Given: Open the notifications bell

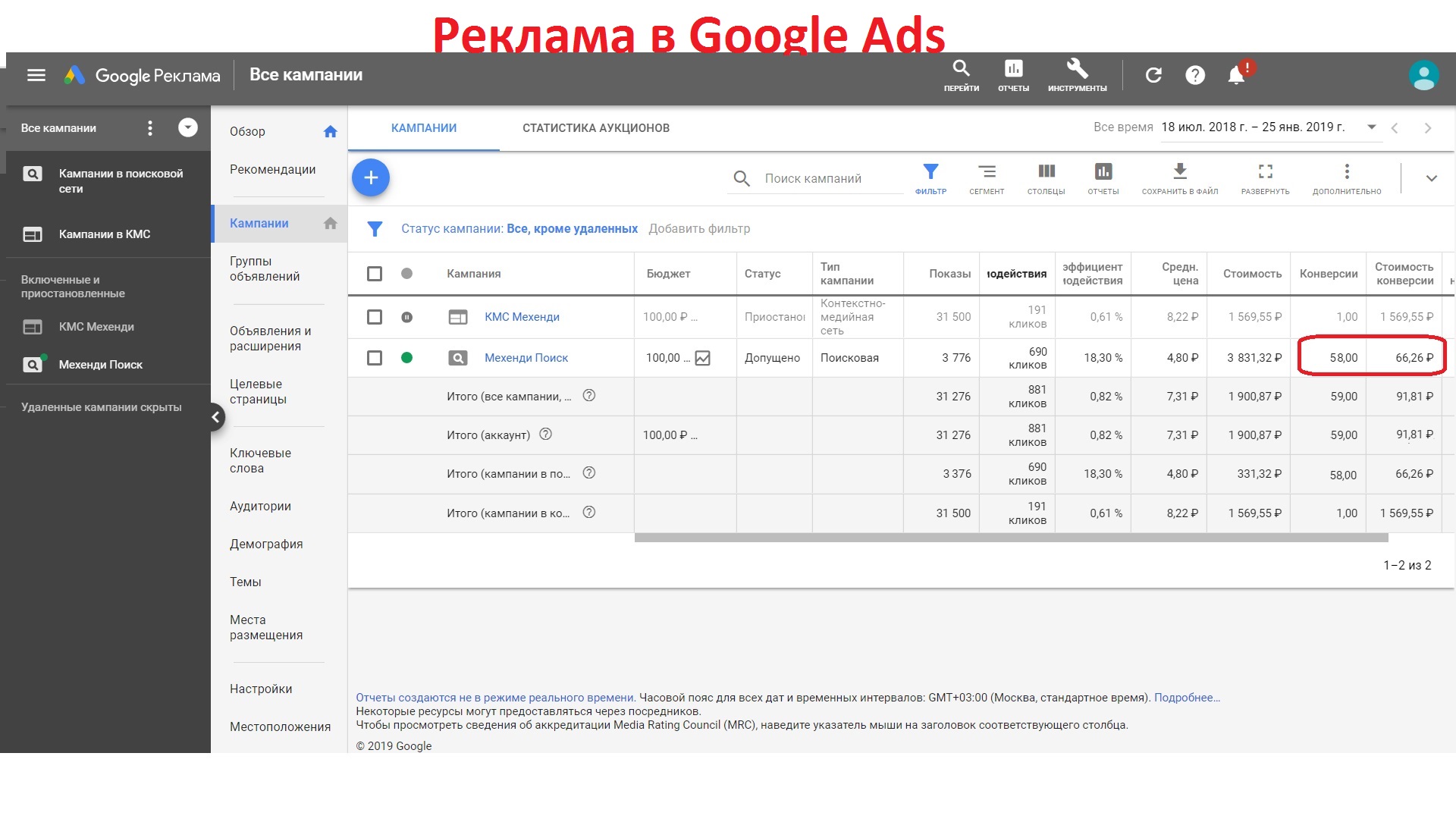Looking at the screenshot, I should (1236, 75).
